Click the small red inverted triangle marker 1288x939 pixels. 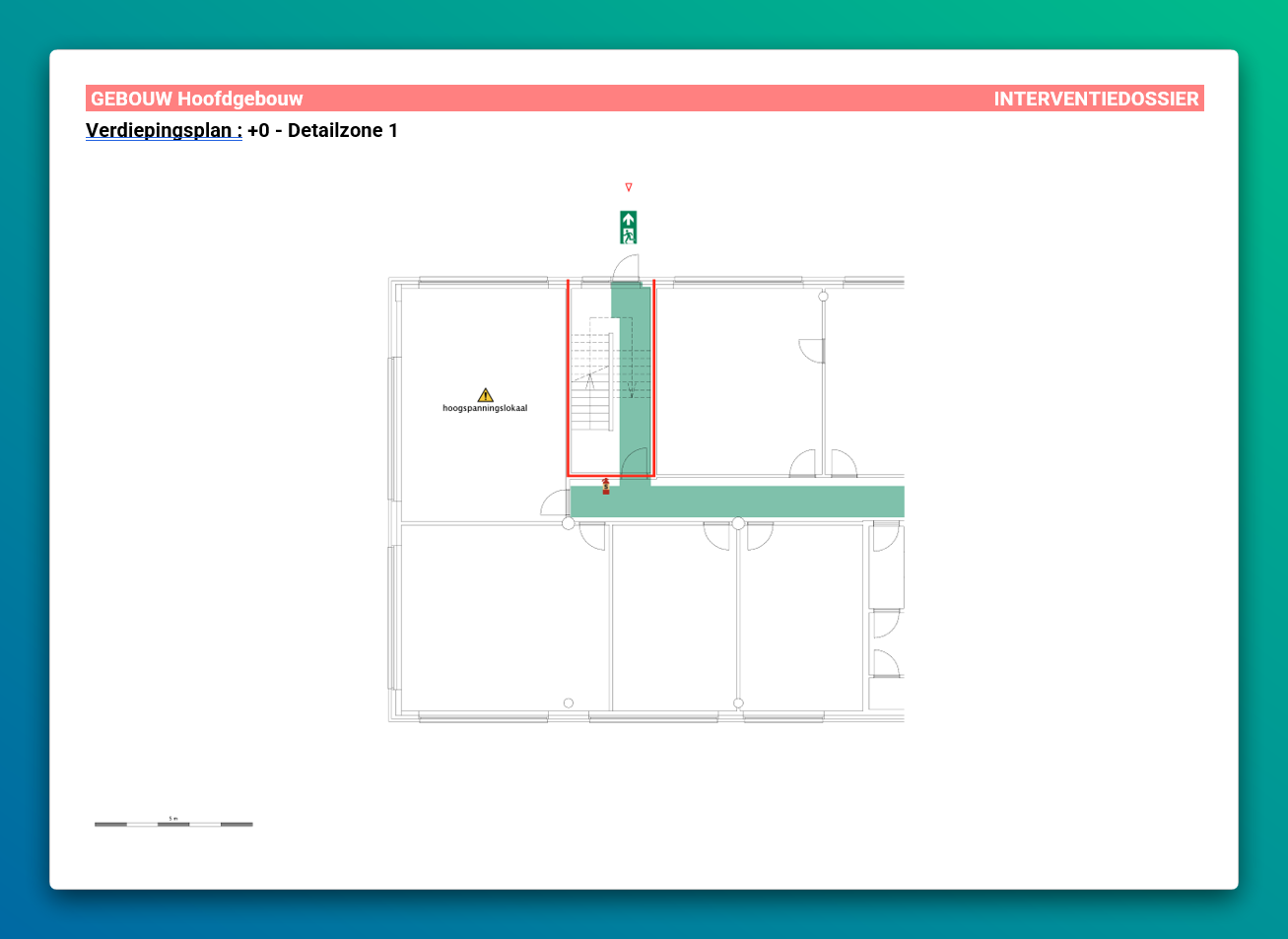[x=629, y=187]
